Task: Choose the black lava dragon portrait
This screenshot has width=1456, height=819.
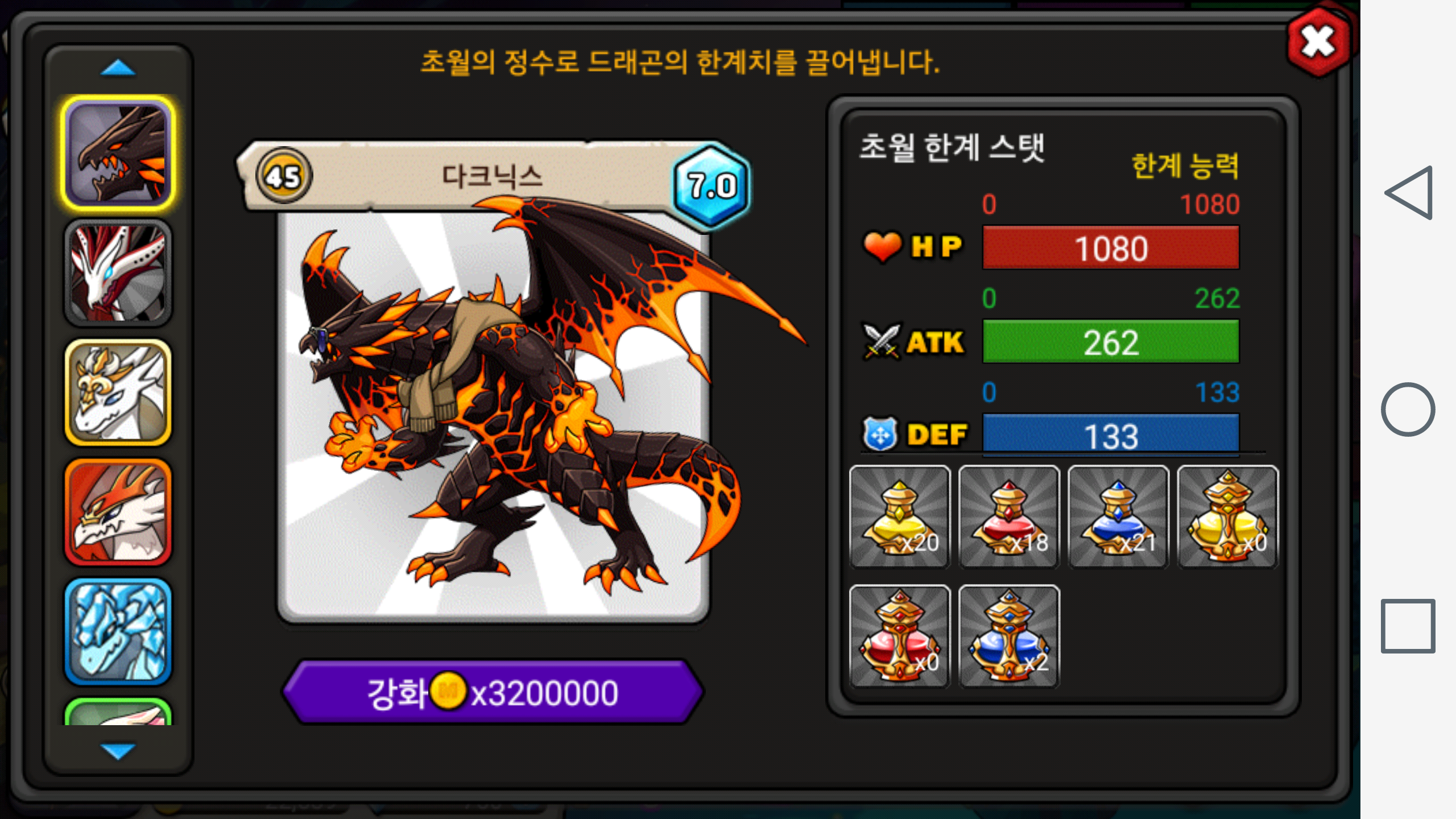Action: pos(118,153)
